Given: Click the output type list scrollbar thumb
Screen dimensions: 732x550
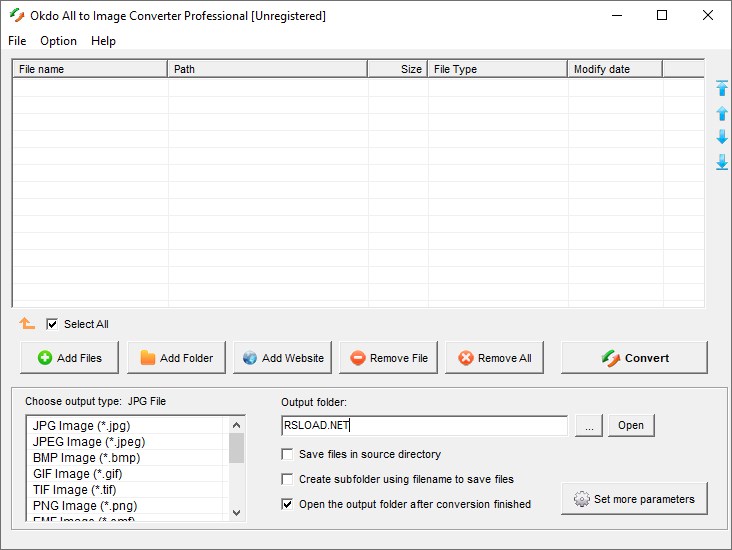Looking at the screenshot, I should coord(236,448).
